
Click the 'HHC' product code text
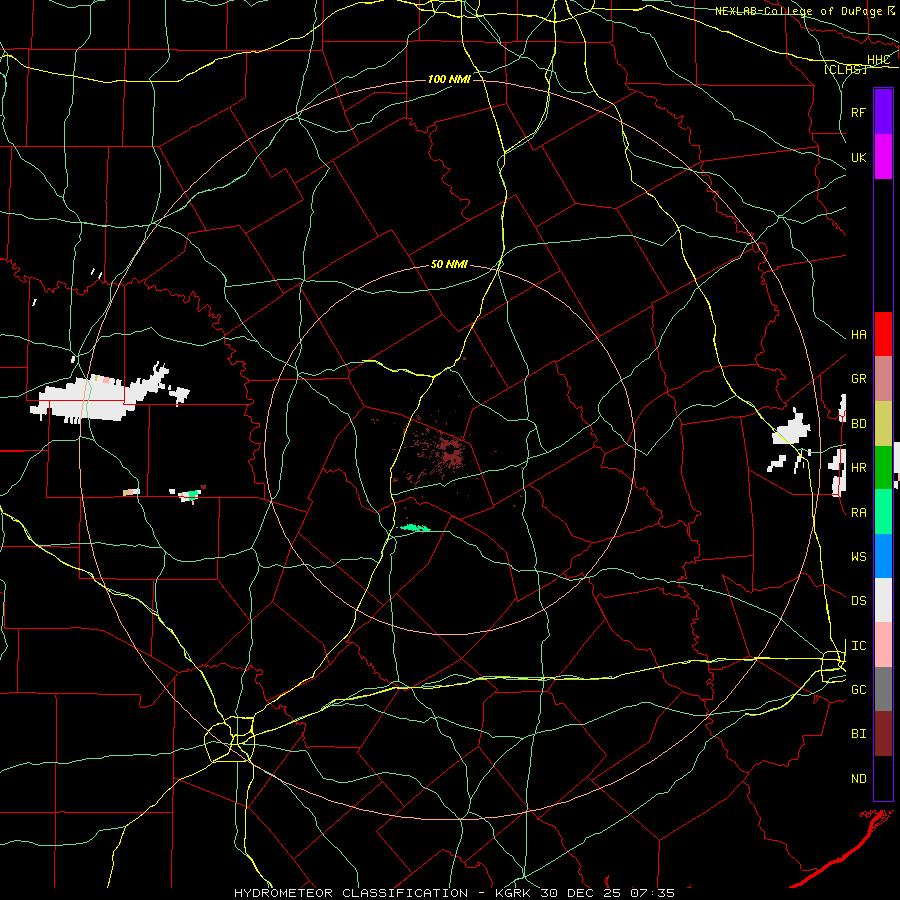[878, 60]
